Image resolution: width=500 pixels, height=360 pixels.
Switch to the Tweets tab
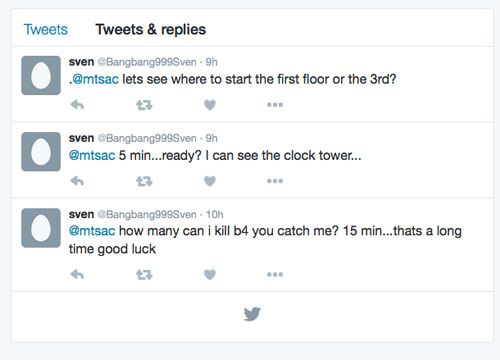coord(46,29)
